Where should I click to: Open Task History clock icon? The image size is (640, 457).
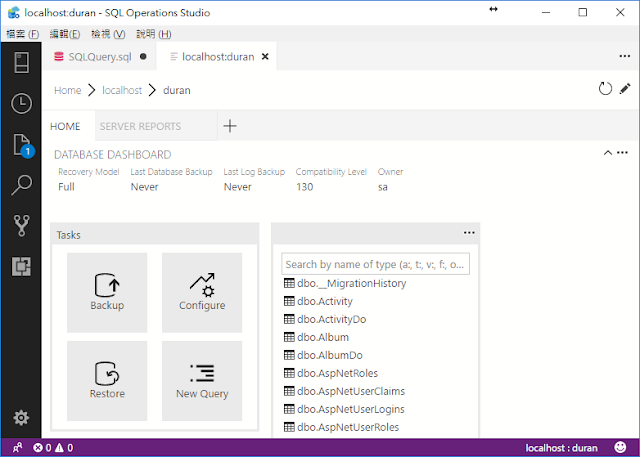tap(21, 103)
